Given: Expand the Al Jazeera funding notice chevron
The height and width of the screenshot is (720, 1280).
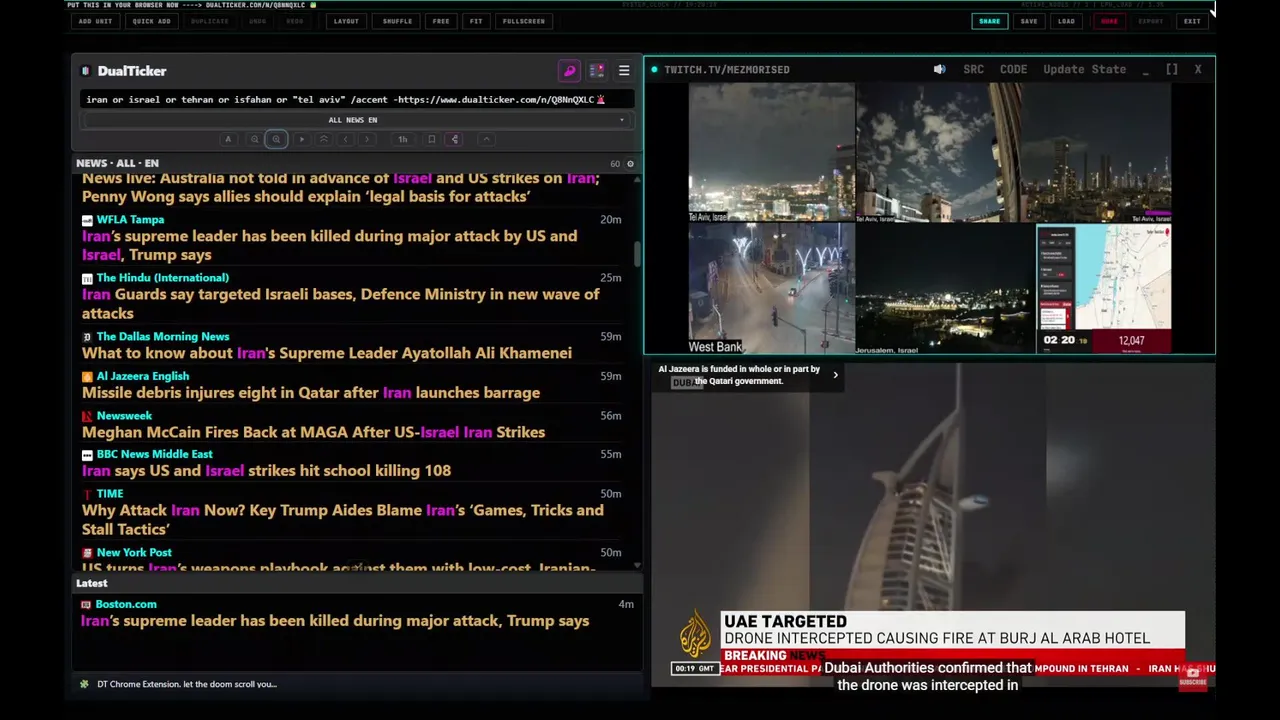Looking at the screenshot, I should (x=835, y=375).
